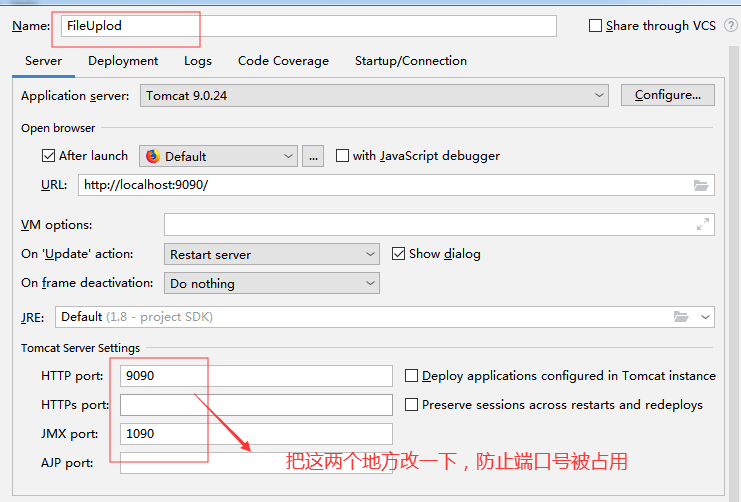The image size is (741, 502).
Task: Click the URL input field
Action: (x=396, y=185)
